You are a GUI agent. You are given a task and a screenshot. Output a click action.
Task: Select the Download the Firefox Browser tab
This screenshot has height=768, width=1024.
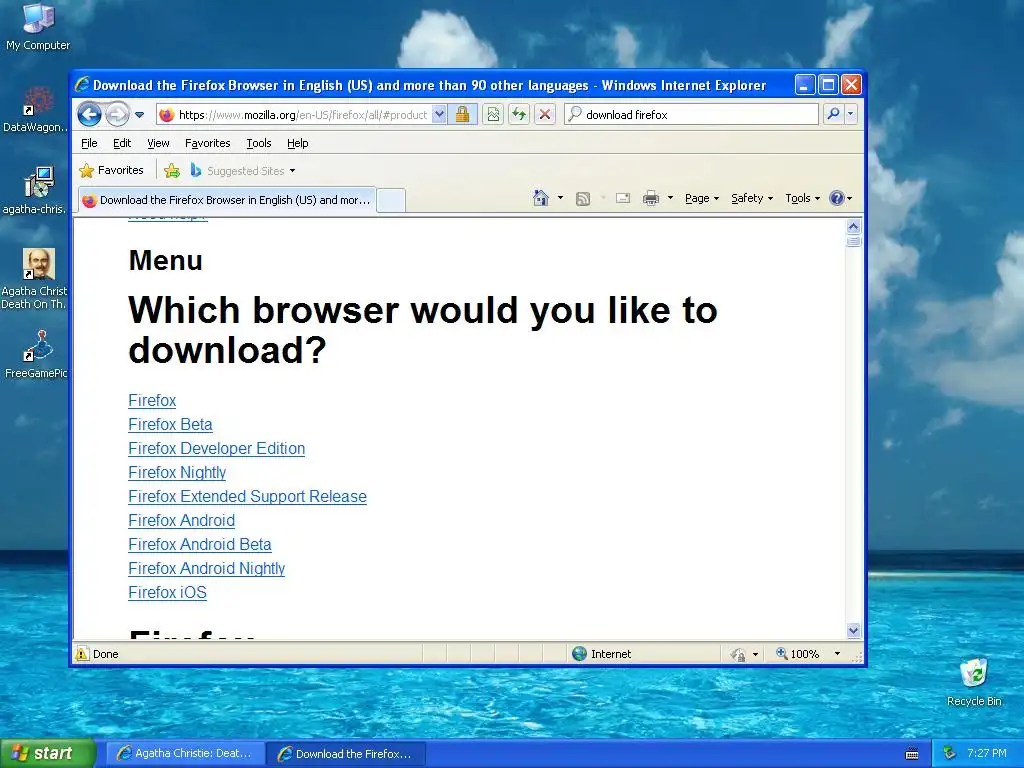pyautogui.click(x=227, y=200)
